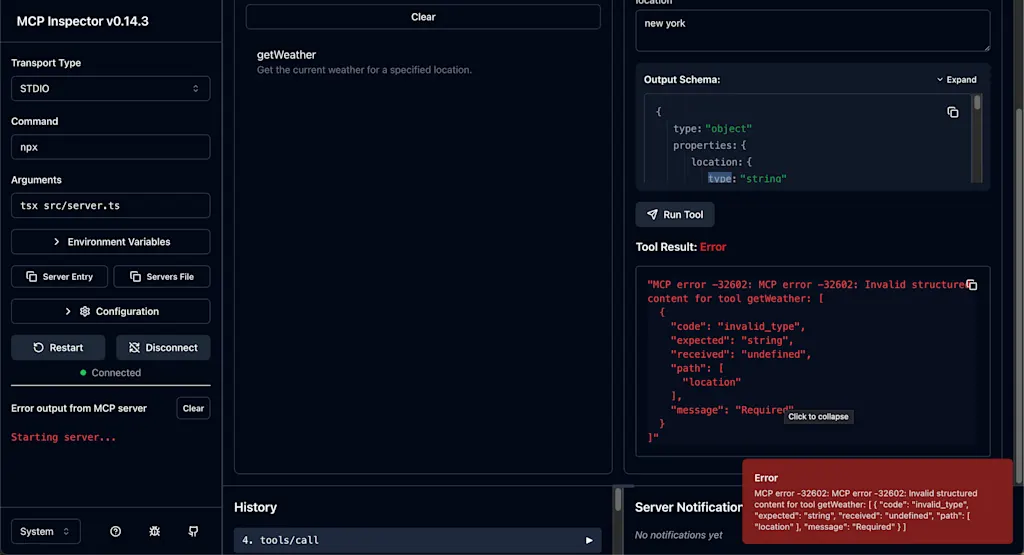Viewport: 1024px width, 555px height.
Task: Open the debugging guide bug icon
Action: click(x=155, y=531)
